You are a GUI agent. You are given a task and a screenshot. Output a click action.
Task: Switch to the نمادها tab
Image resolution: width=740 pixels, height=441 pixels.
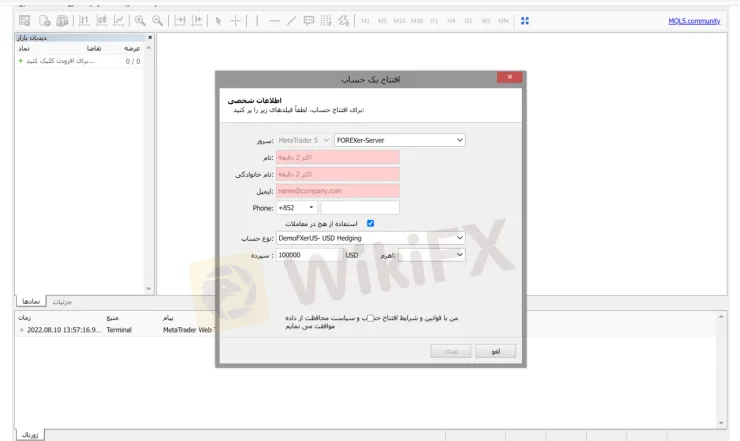pos(31,301)
